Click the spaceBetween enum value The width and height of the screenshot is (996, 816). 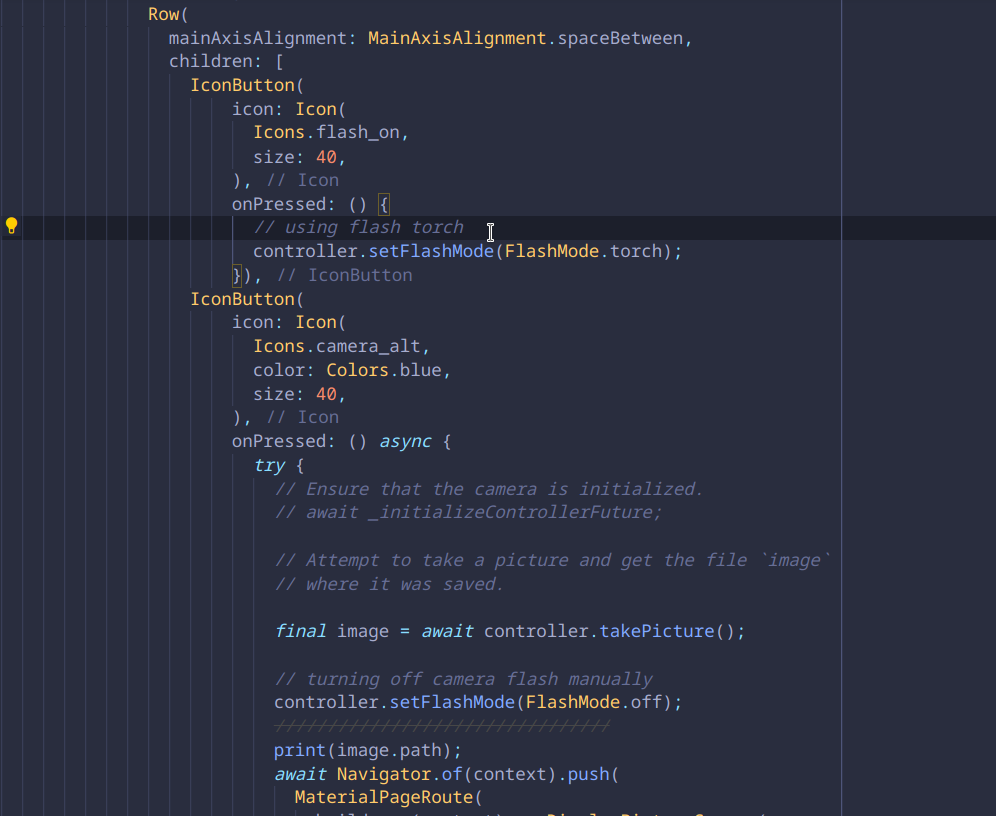pos(620,38)
